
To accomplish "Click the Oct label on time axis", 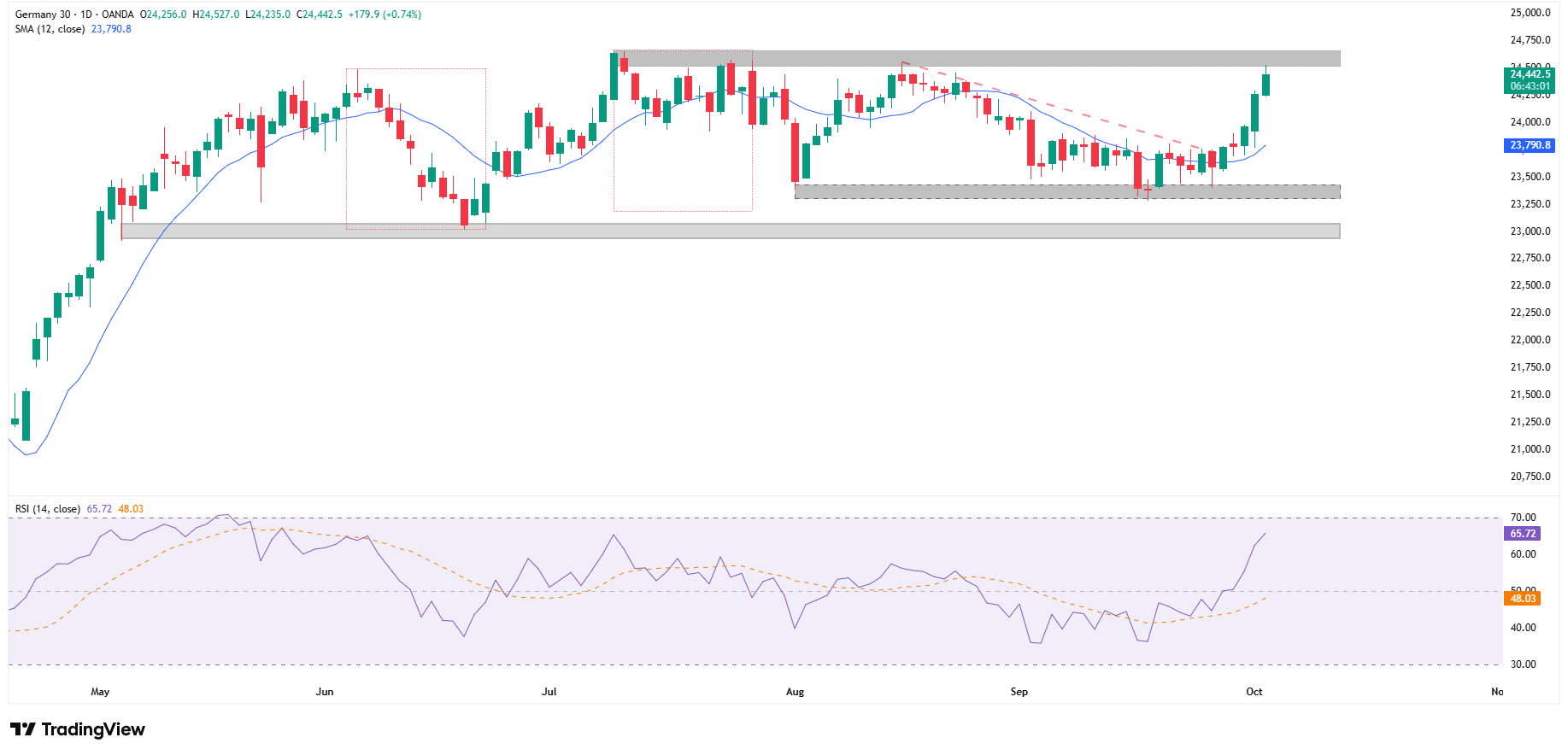I will pos(1254,692).
